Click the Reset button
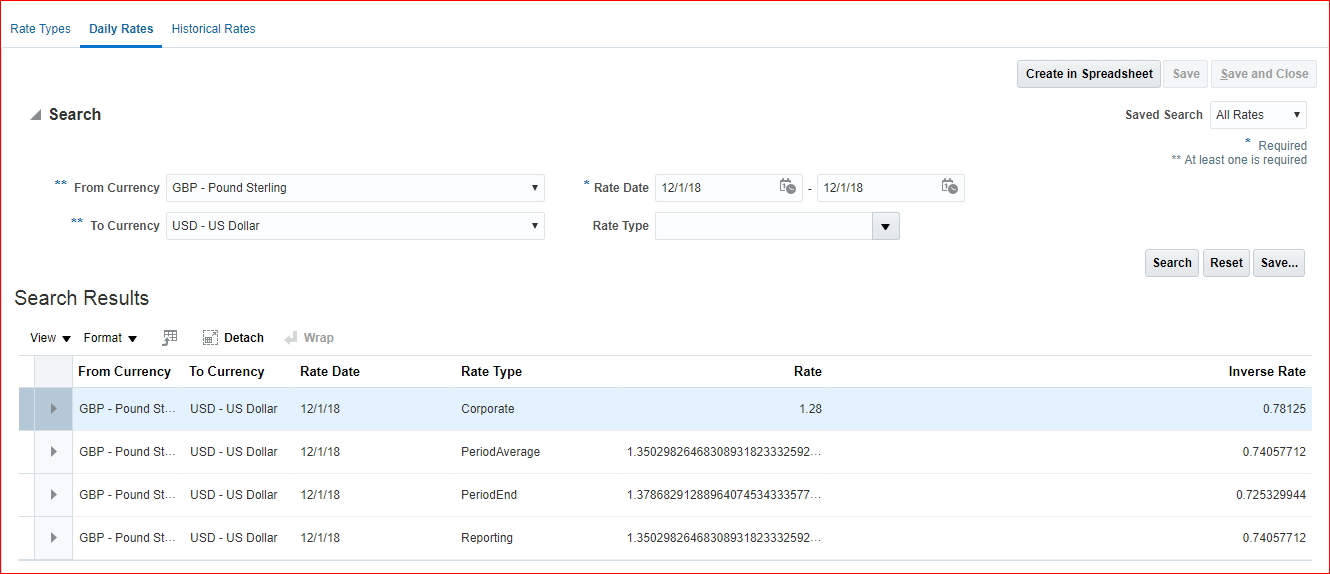 1226,263
